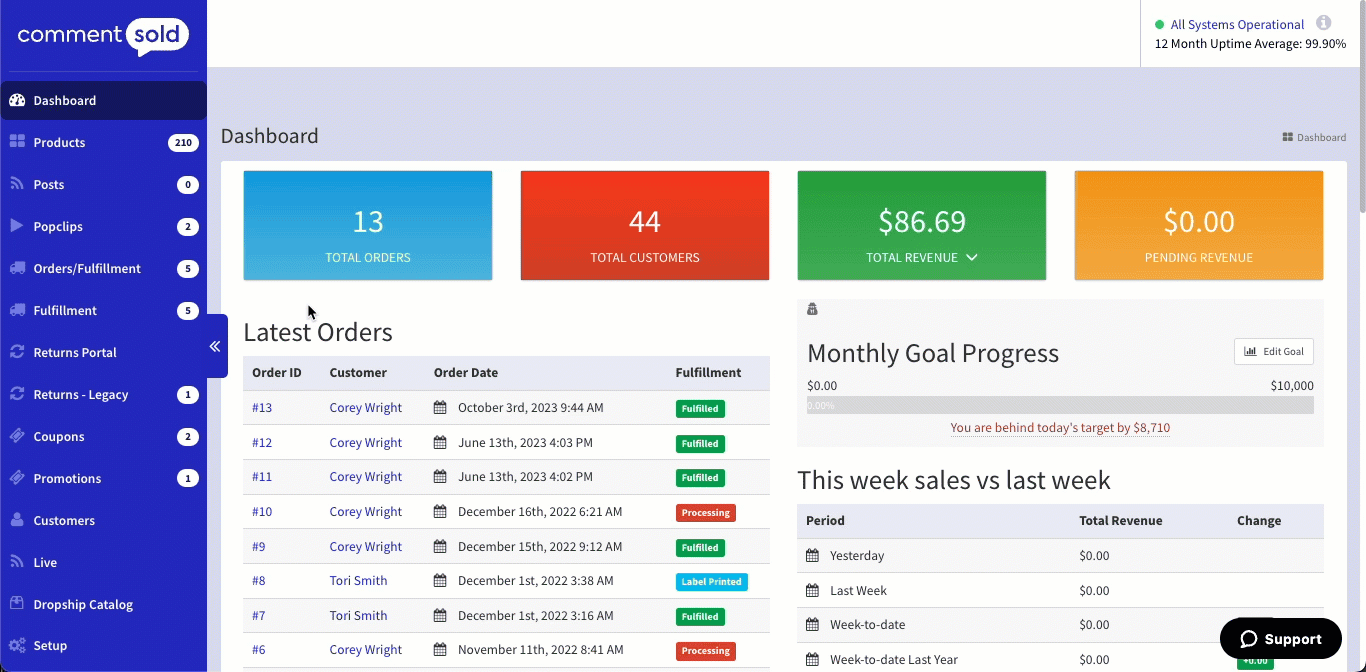
Task: Click the Products grid icon in sidebar
Action: pyautogui.click(x=17, y=142)
